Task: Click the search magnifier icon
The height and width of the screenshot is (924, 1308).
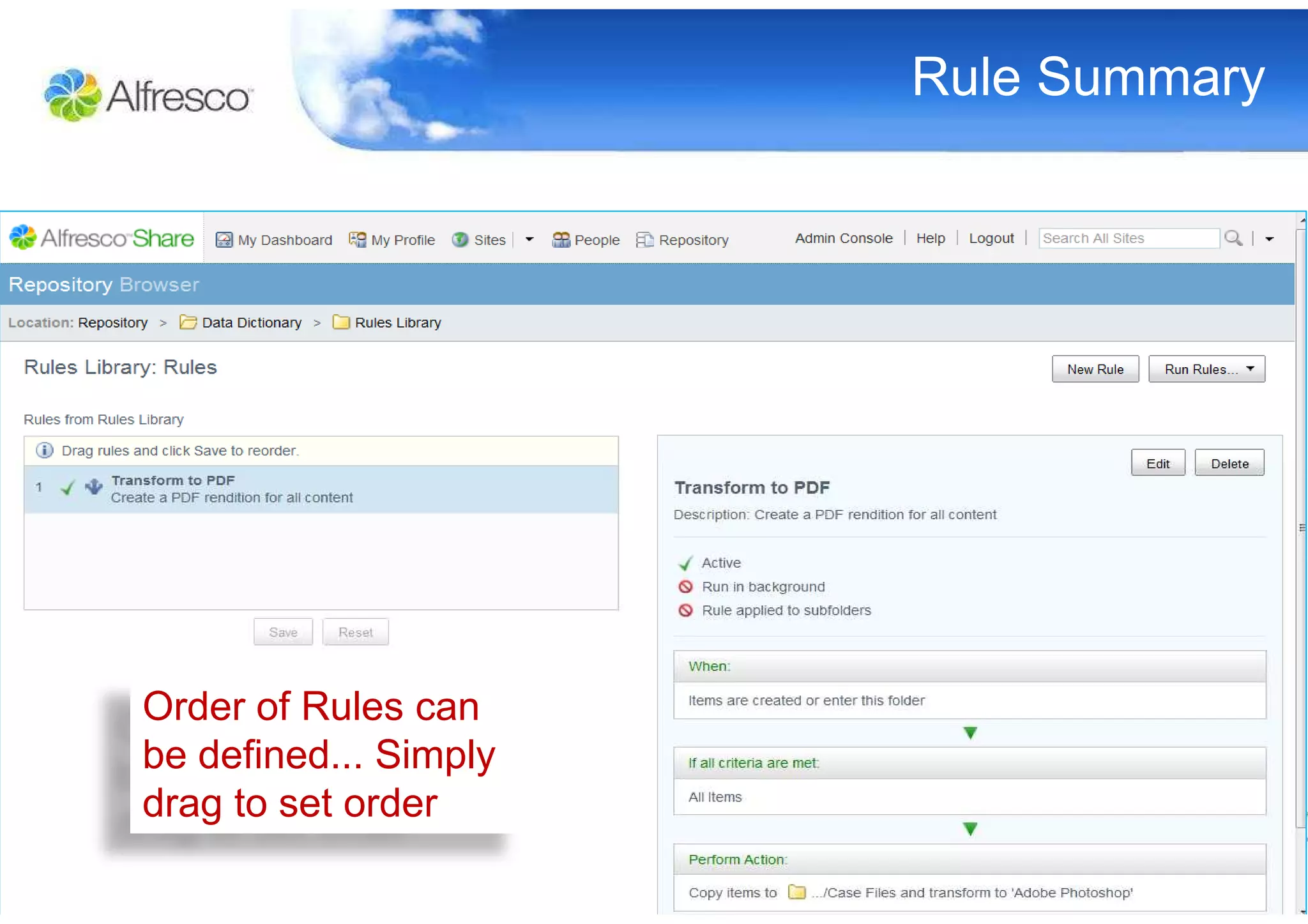Action: [1233, 238]
